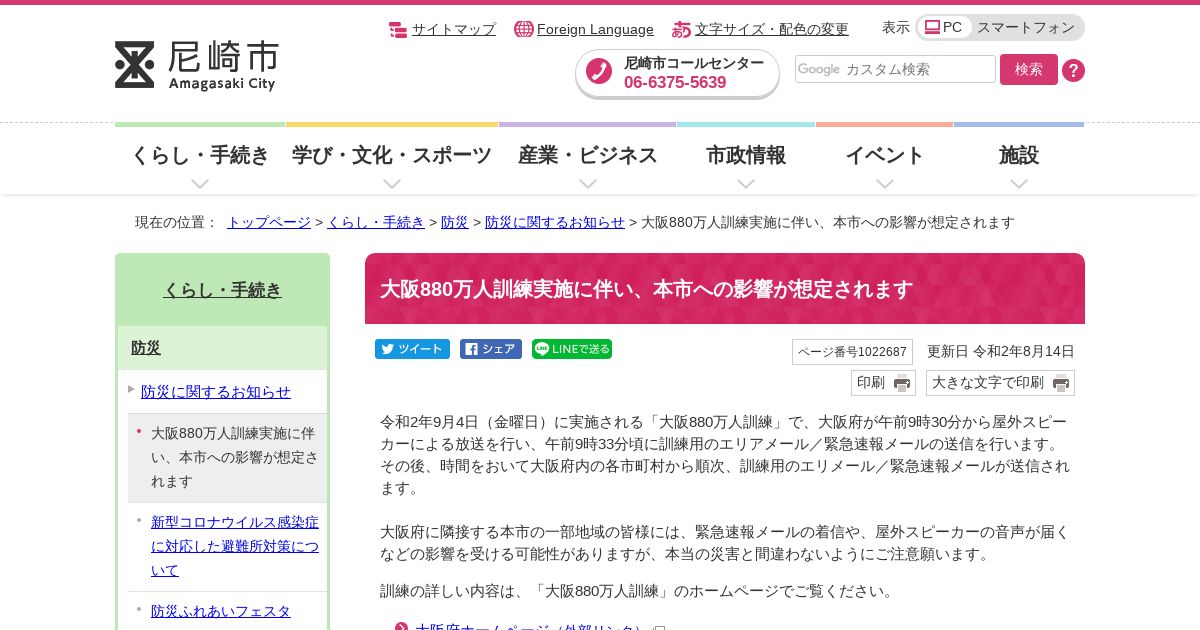Viewport: 1200px width, 630px height.
Task: Expand the イベント menu chevron
Action: 885,183
